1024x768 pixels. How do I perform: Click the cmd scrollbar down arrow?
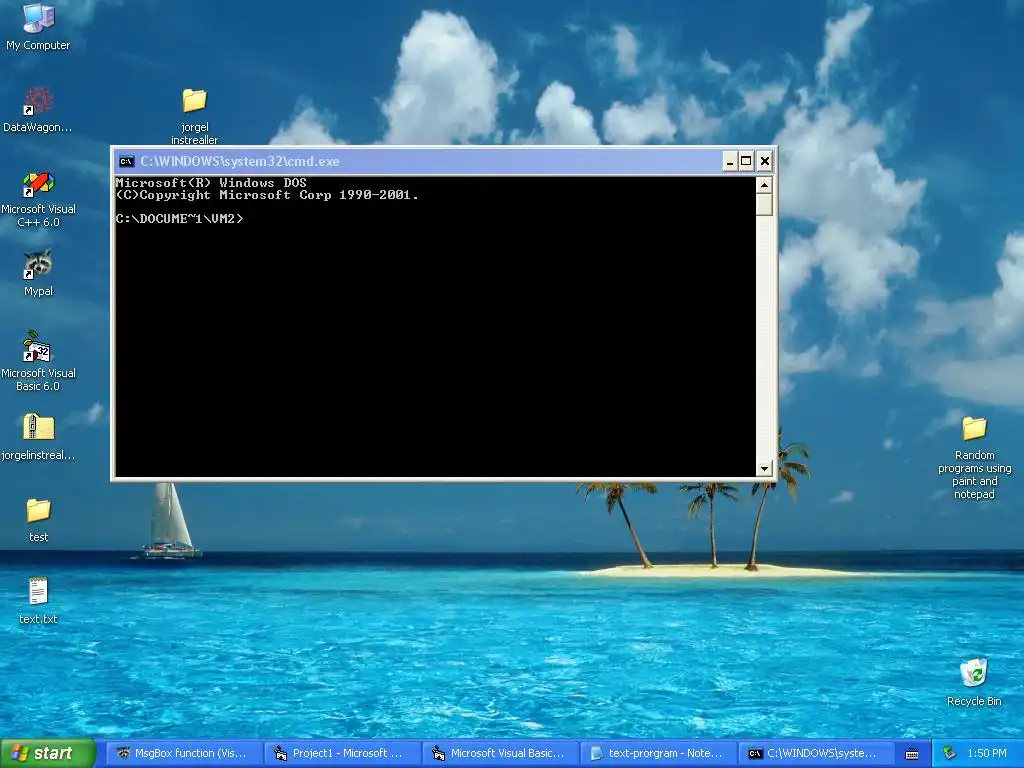pyautogui.click(x=764, y=468)
